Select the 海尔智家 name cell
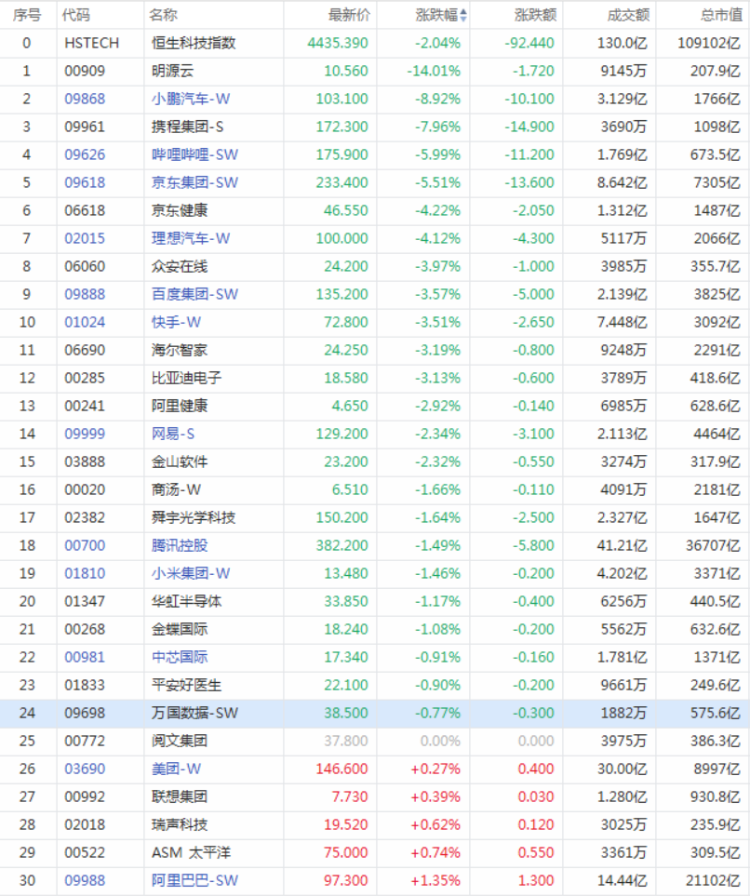Screen dimensions: 750x896 pos(179,350)
